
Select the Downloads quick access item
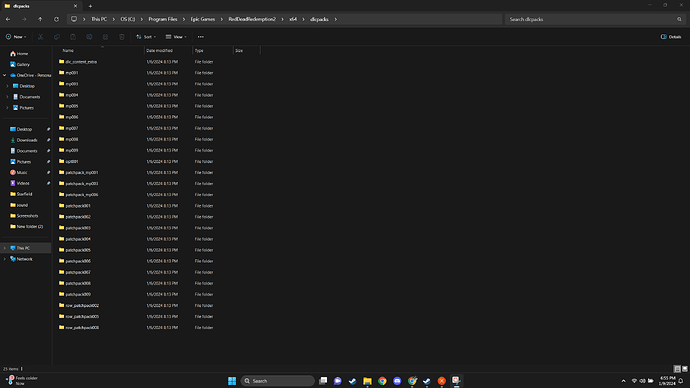point(27,140)
